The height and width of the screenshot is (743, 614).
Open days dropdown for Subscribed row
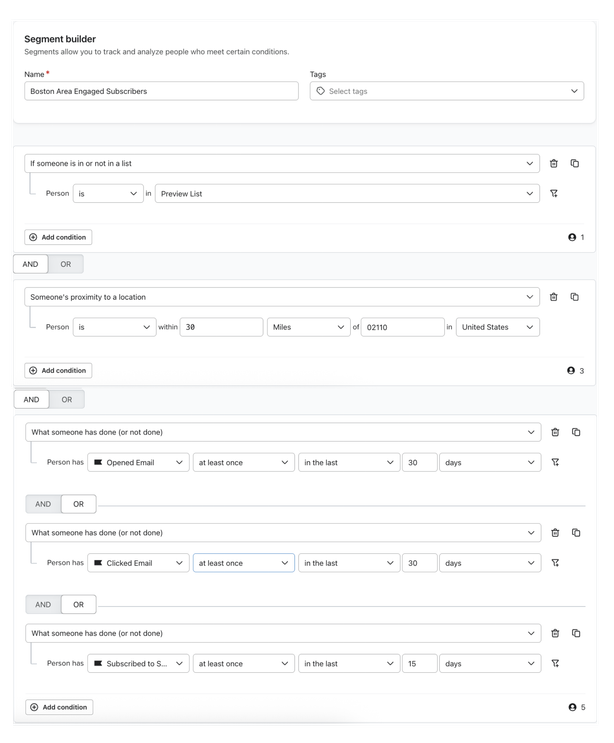click(x=490, y=663)
